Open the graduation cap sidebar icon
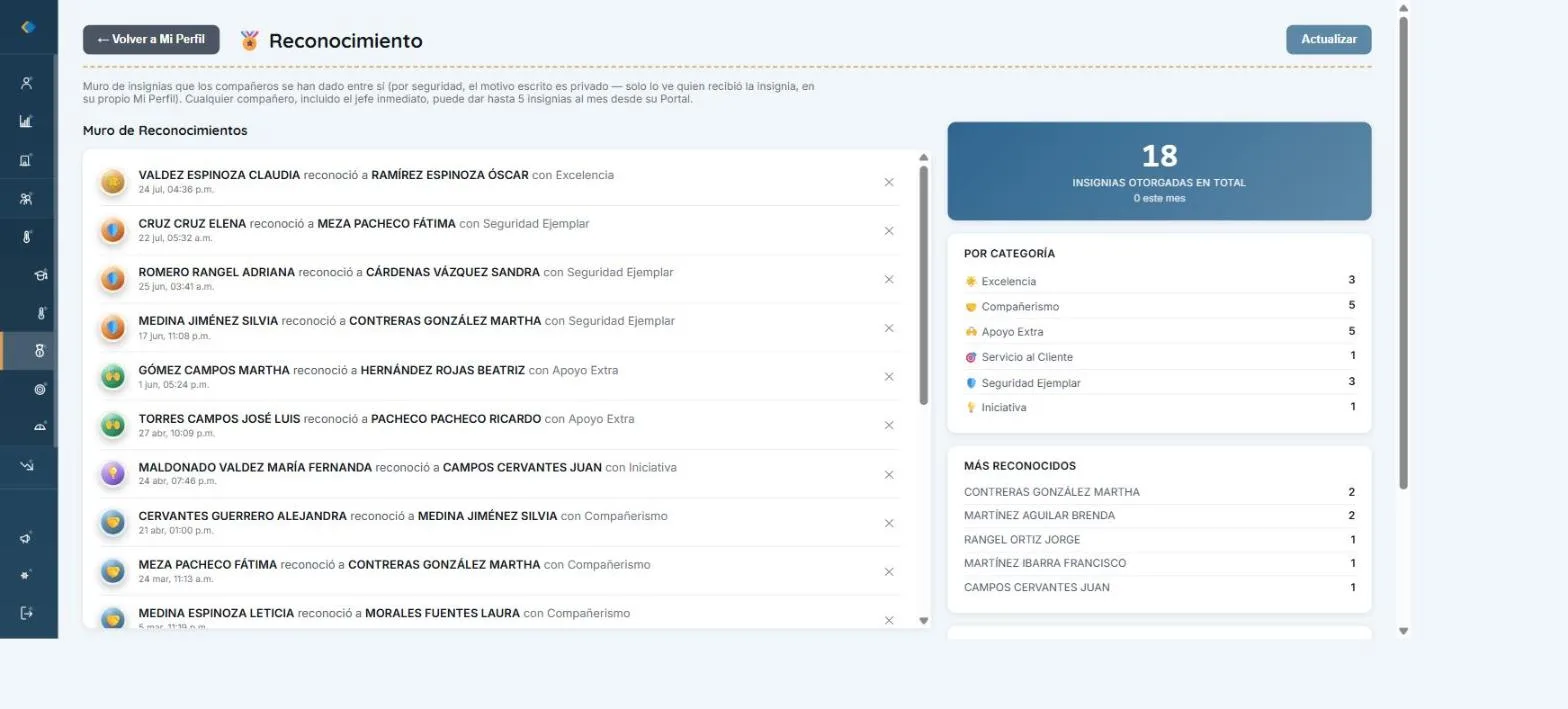 [40, 275]
